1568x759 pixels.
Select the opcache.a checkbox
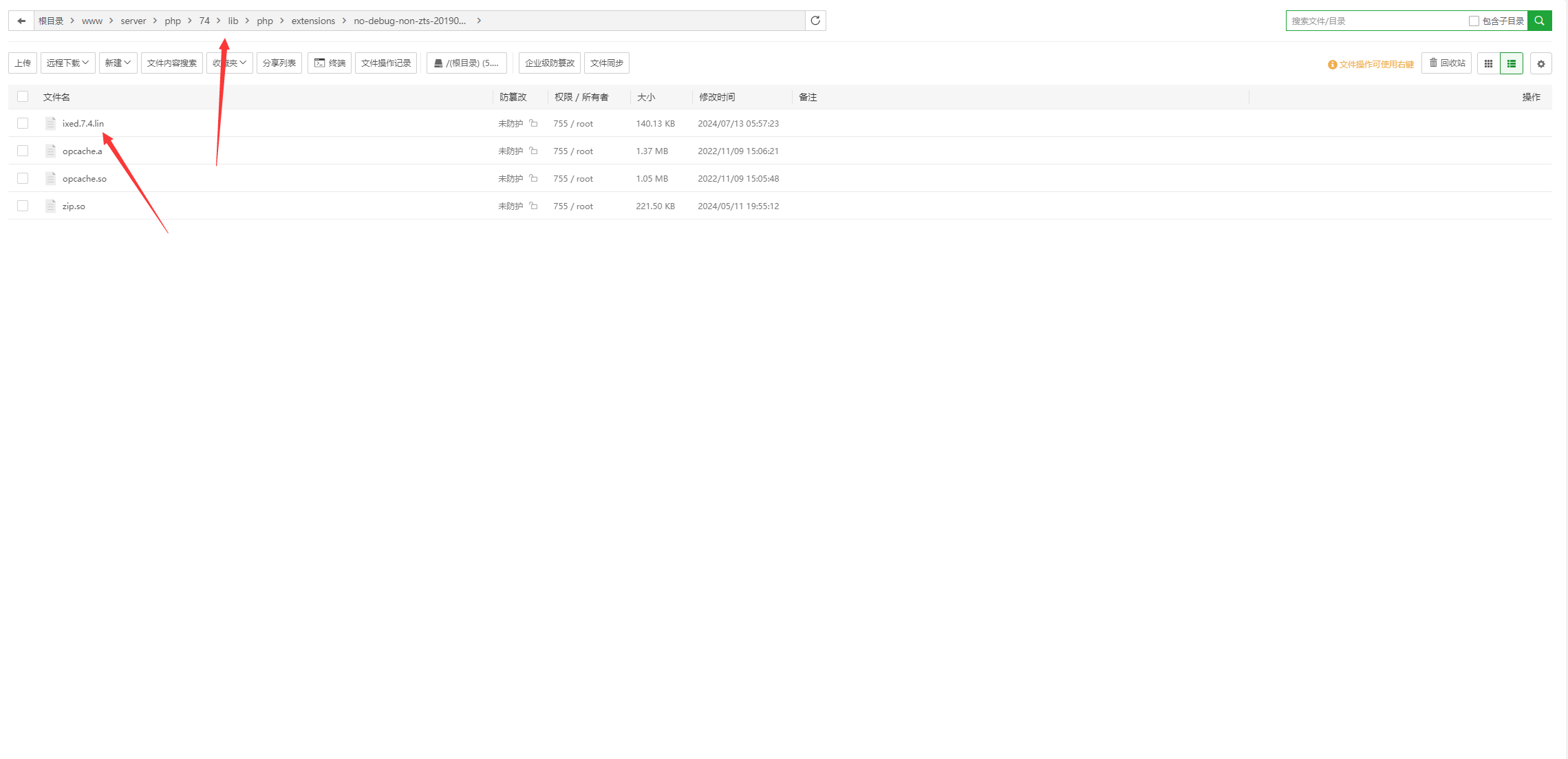click(x=23, y=151)
